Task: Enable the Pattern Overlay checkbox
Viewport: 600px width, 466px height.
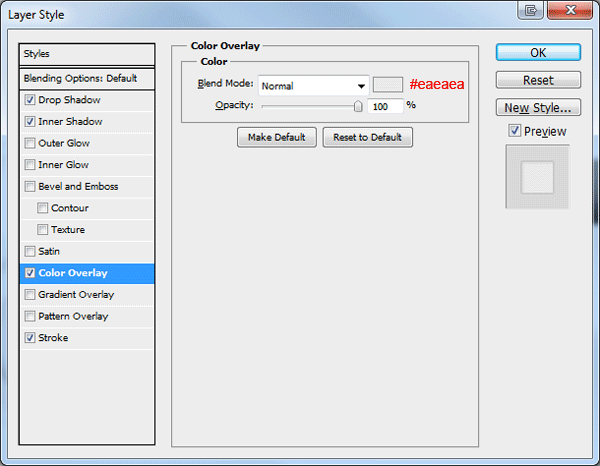Action: [x=30, y=316]
